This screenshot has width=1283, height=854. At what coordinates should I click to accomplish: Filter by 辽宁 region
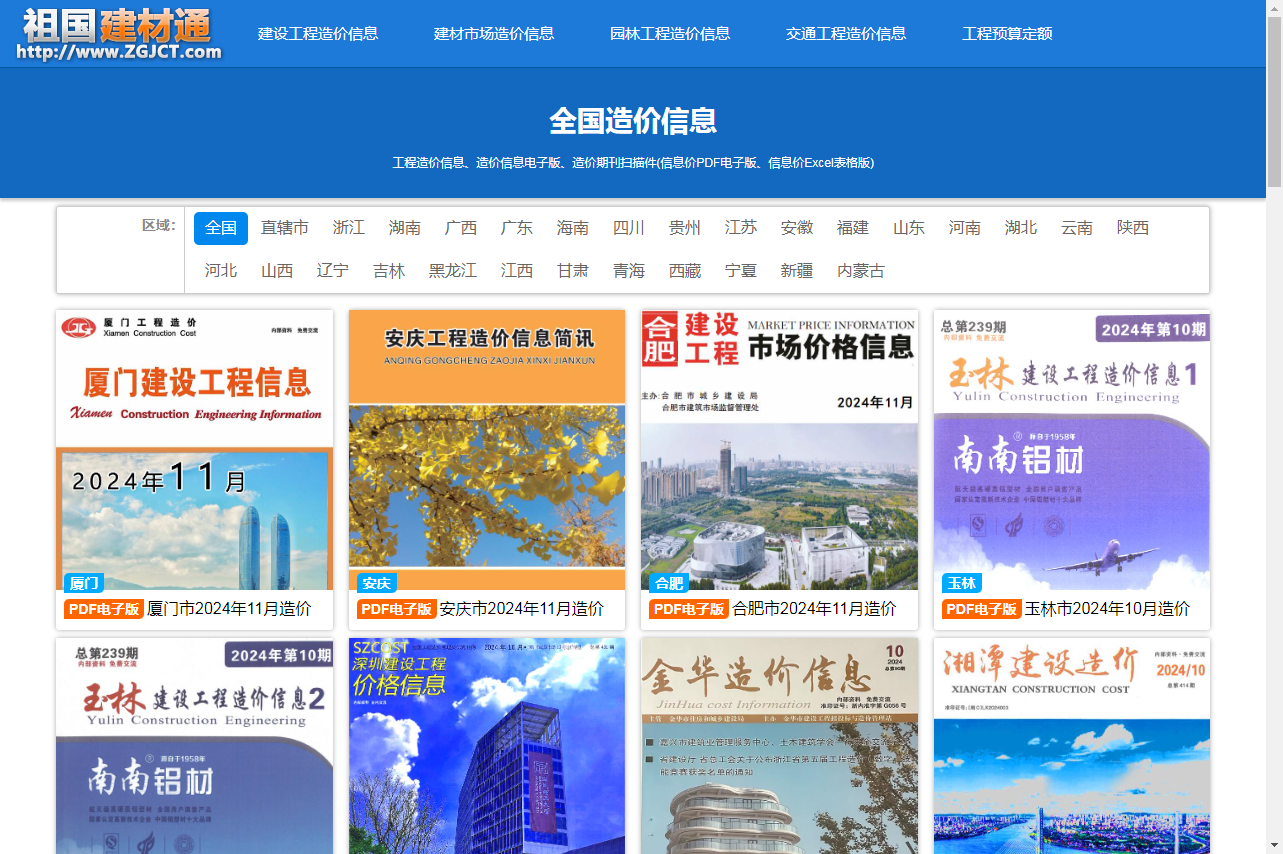[x=333, y=271]
